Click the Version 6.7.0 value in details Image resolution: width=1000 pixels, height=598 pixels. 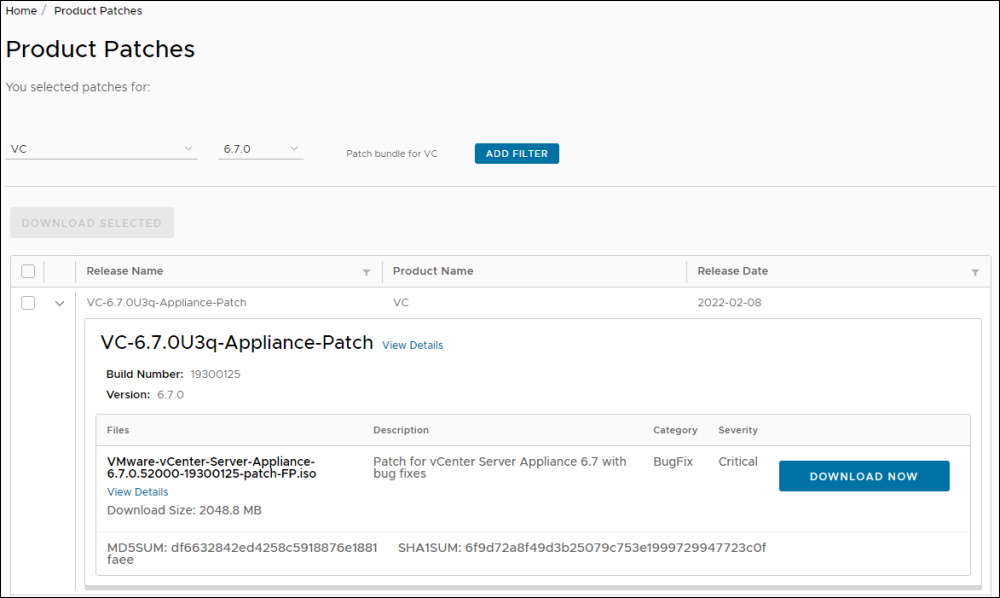[x=170, y=395]
